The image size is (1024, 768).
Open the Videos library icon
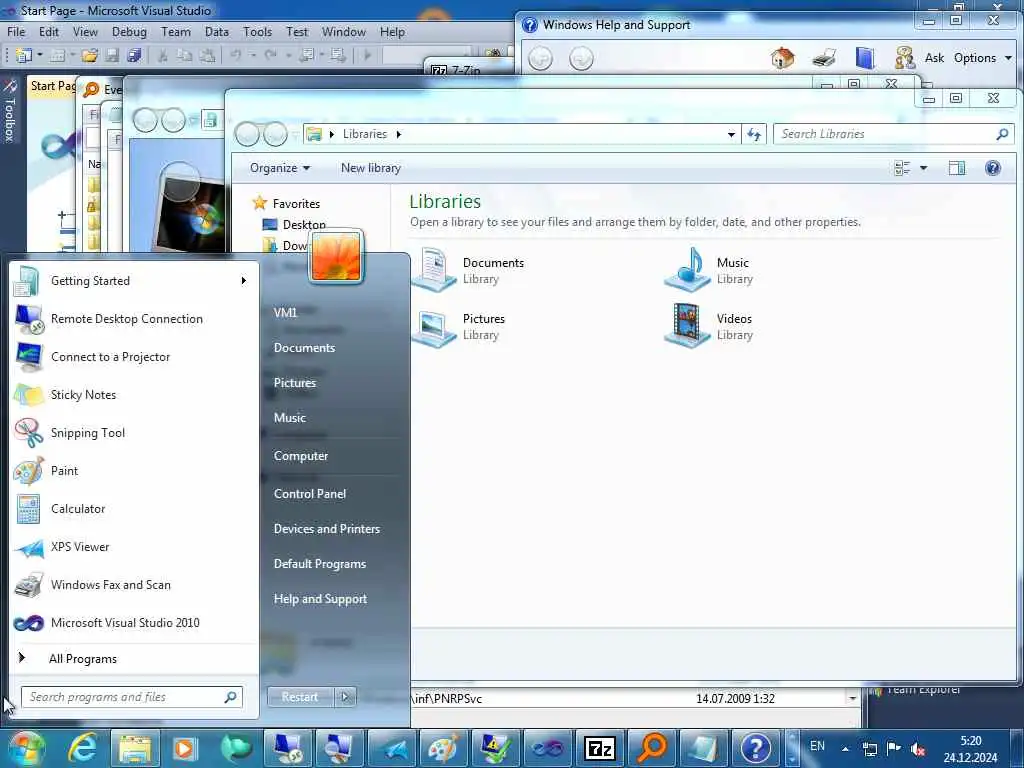click(x=687, y=325)
